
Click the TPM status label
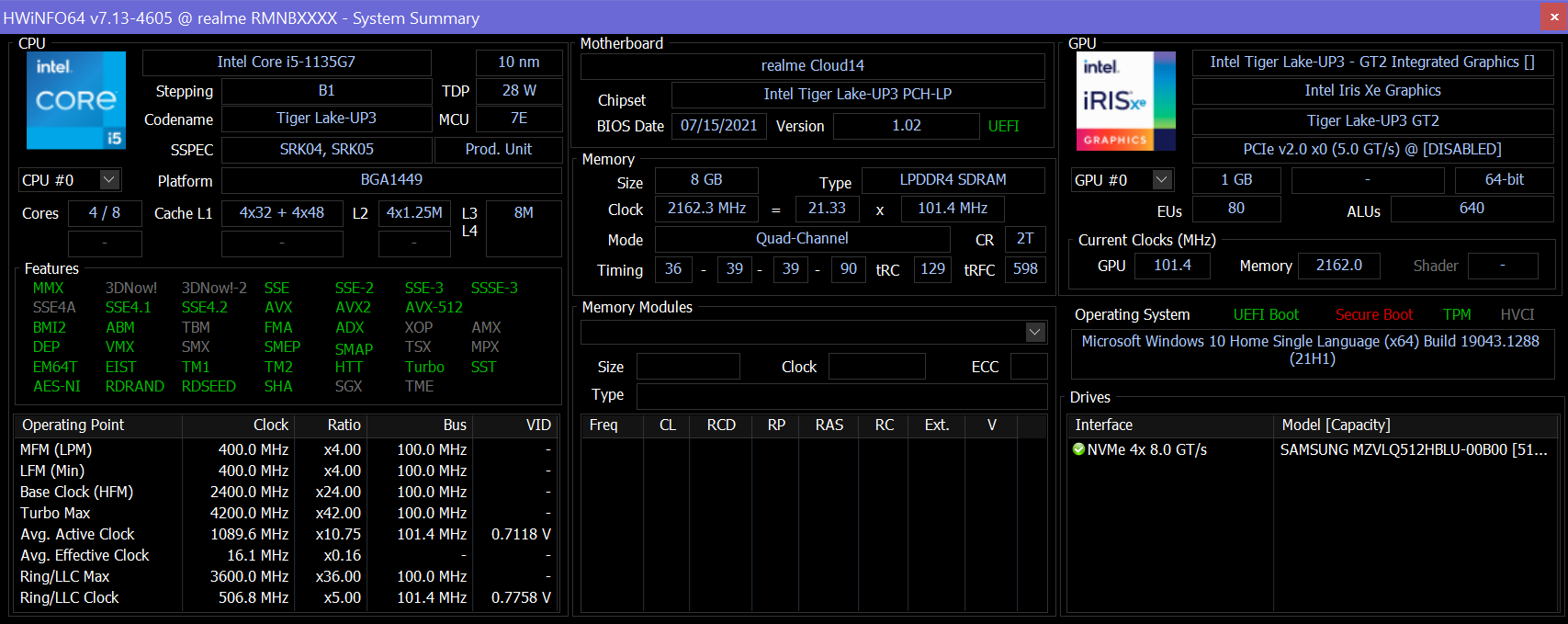pyautogui.click(x=1457, y=315)
